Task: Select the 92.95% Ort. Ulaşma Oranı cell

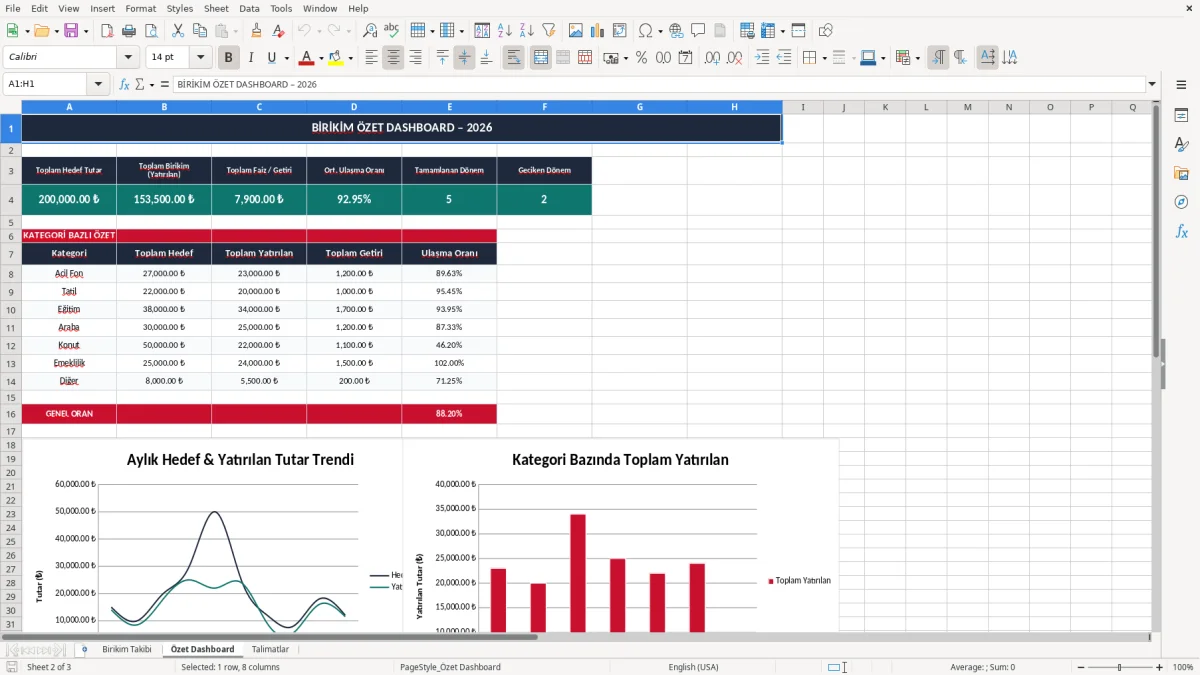Action: [x=354, y=199]
